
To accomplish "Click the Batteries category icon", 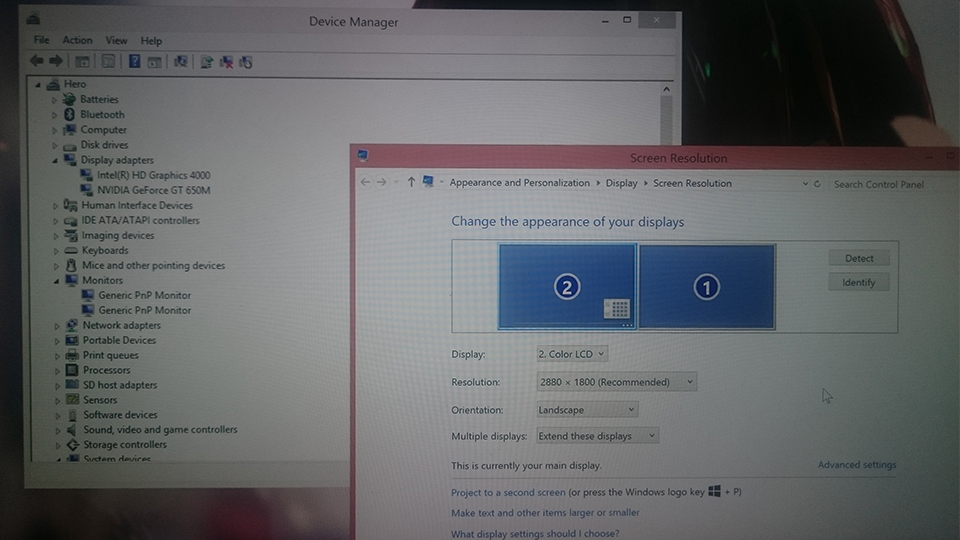I will [x=69, y=99].
